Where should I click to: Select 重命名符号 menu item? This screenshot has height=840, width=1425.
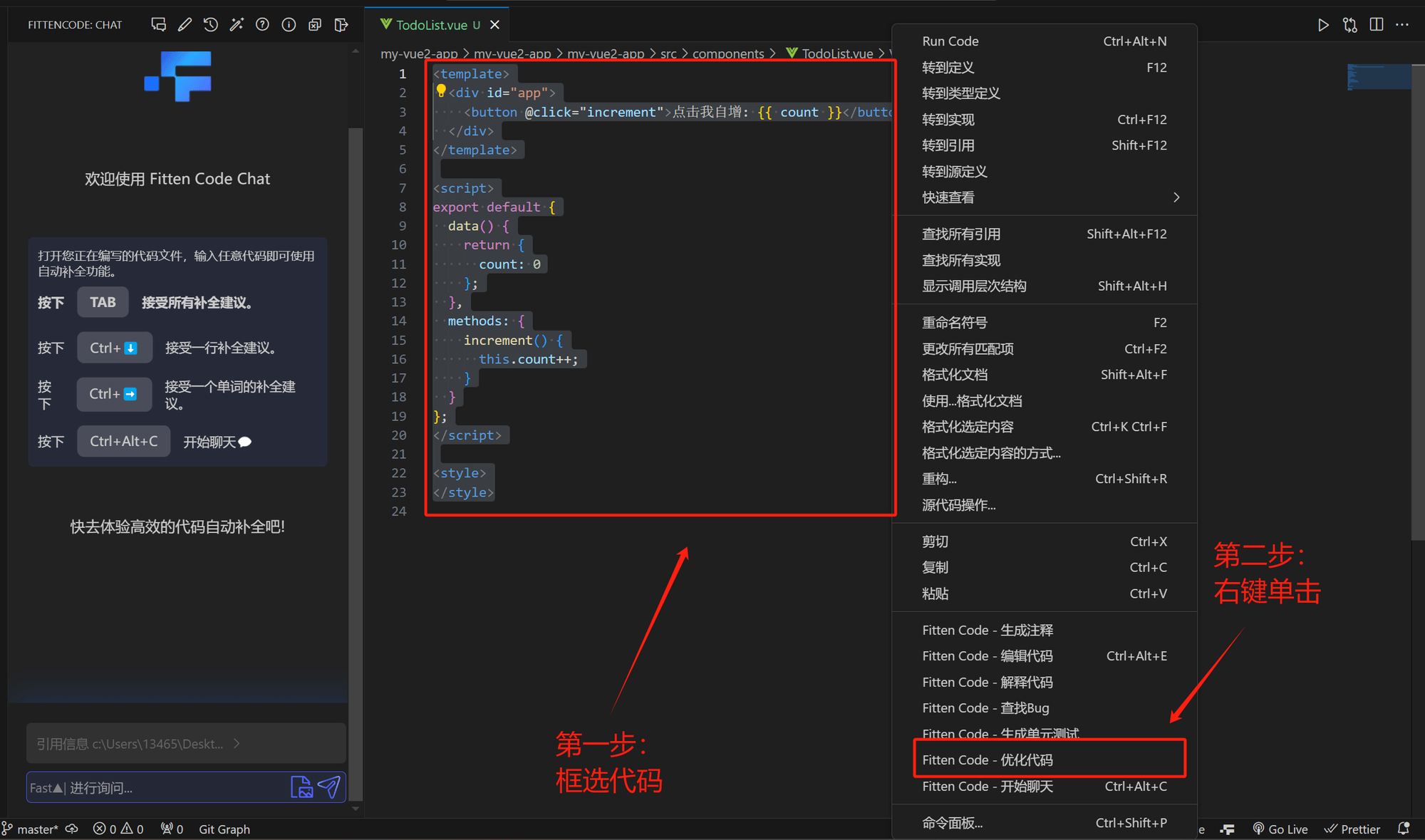click(x=1045, y=323)
